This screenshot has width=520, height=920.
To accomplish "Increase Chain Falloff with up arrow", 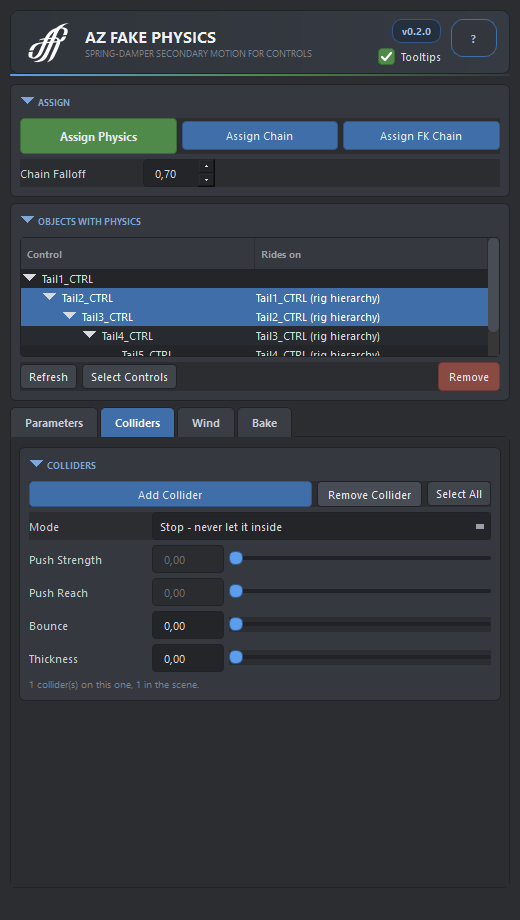I will pos(206,167).
